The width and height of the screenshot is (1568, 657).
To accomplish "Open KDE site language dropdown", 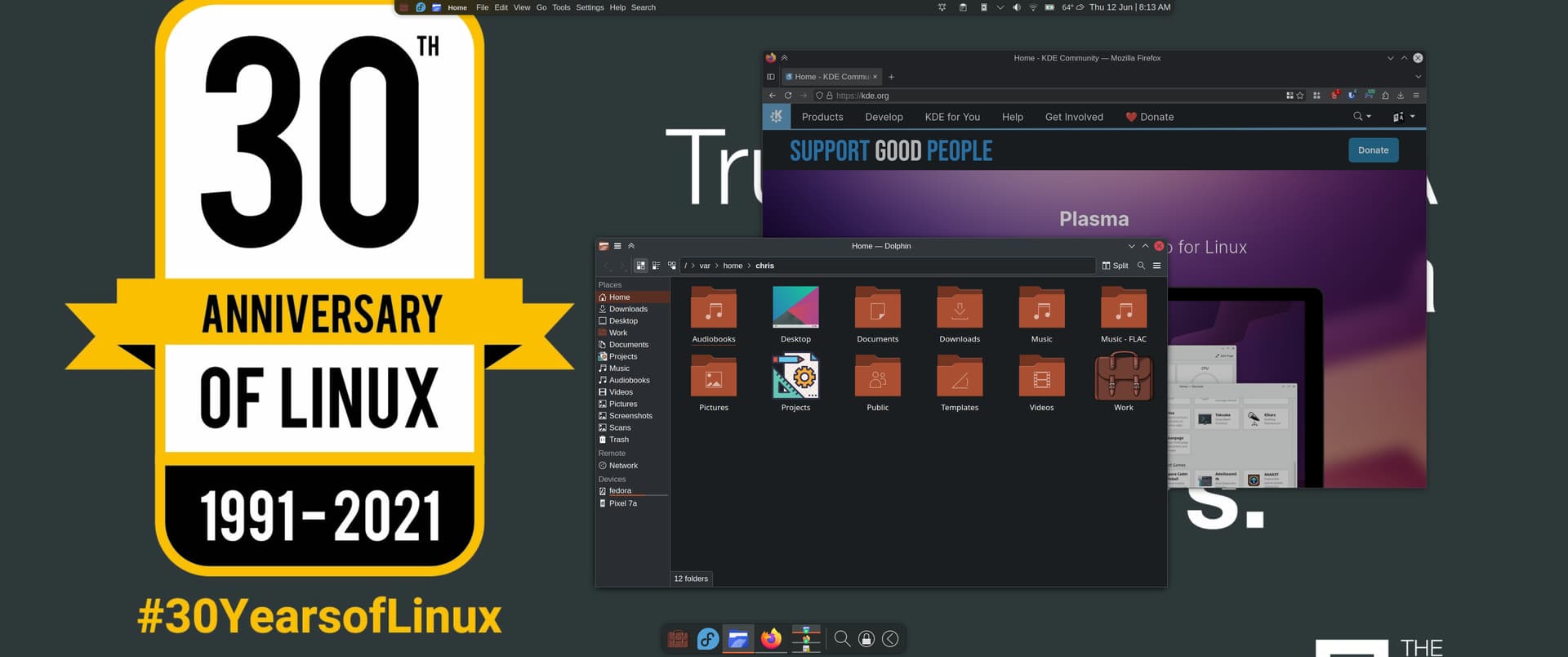I will point(1404,117).
